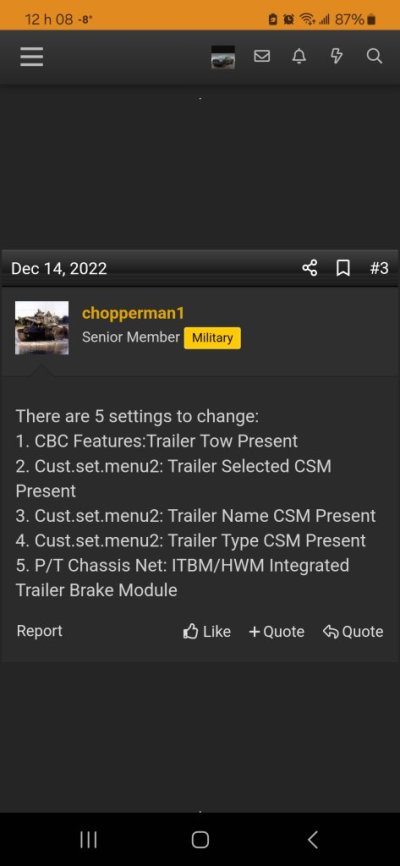
Task: Open chopperman1 profile avatar image
Action: coord(42,328)
